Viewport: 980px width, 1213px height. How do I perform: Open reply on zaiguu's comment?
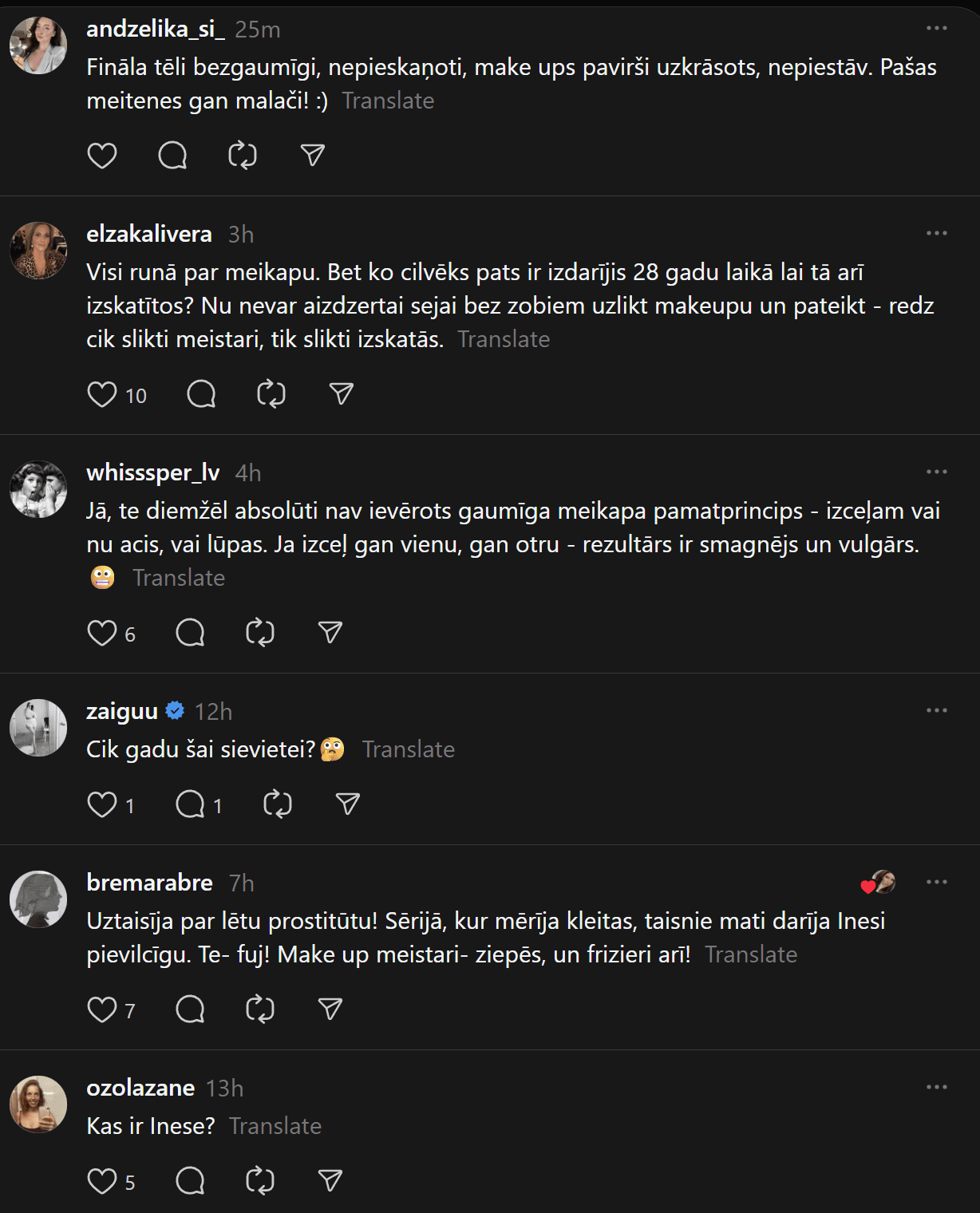(x=190, y=804)
